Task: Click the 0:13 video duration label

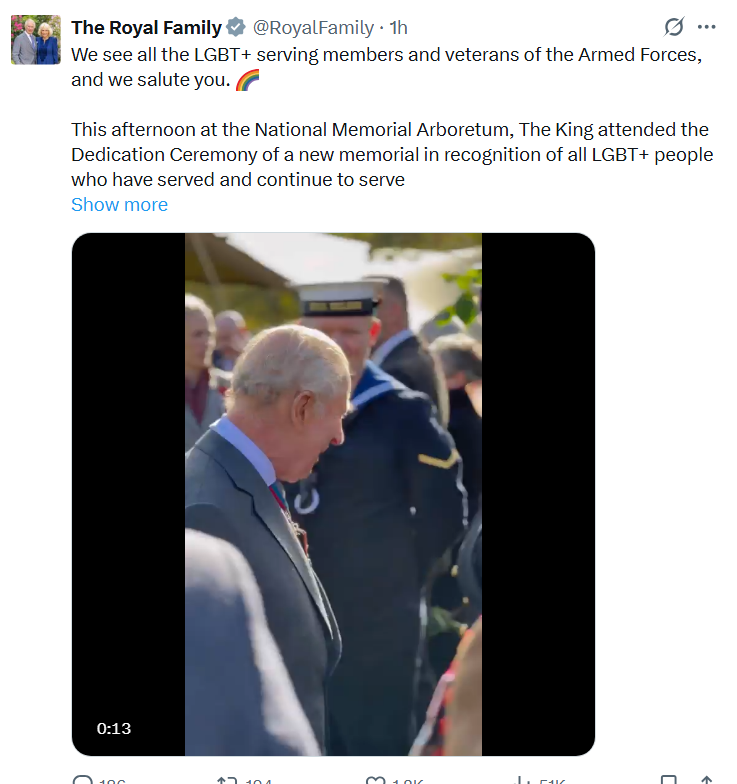Action: point(114,728)
